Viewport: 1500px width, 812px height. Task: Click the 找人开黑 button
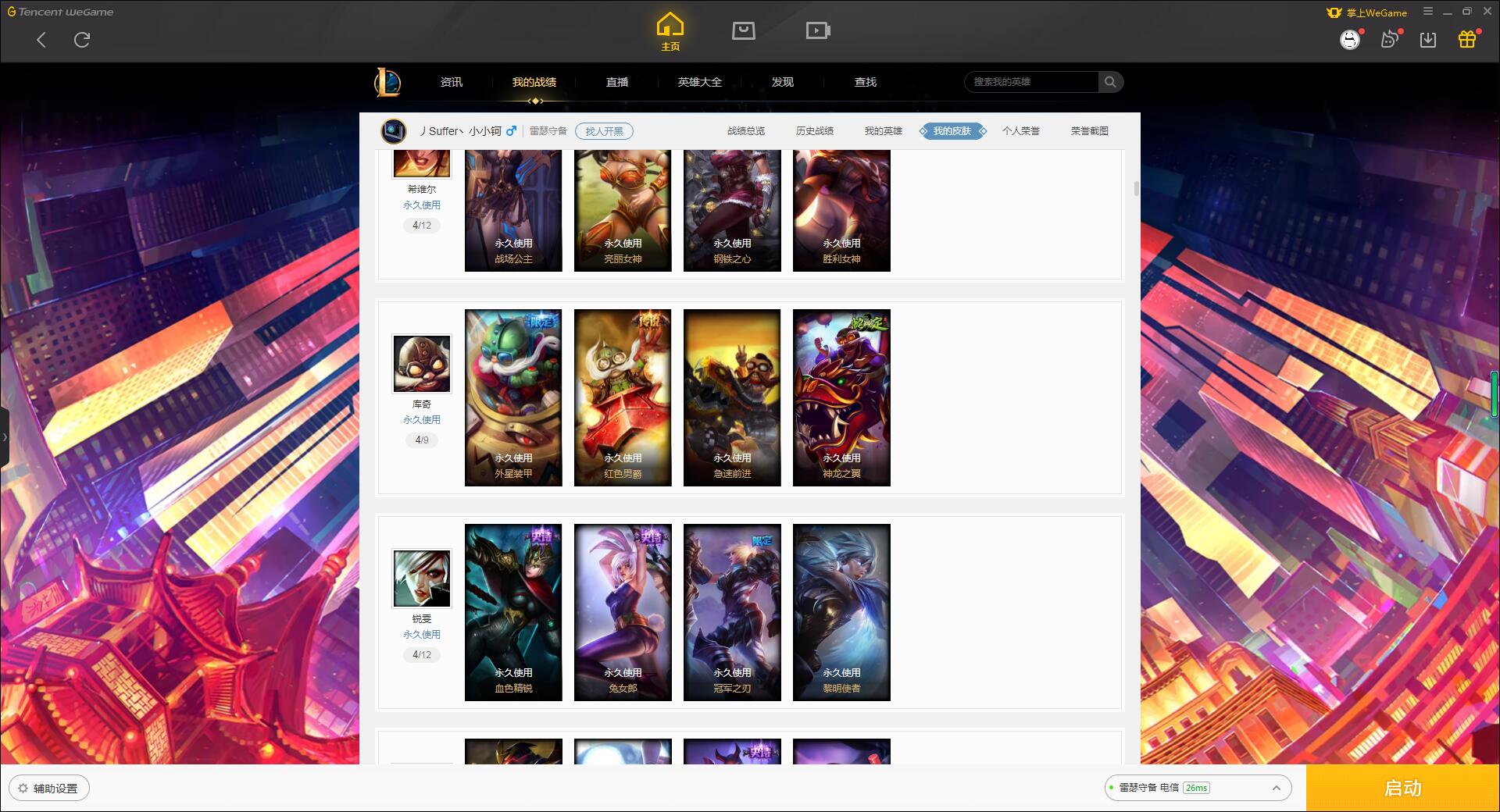(604, 131)
